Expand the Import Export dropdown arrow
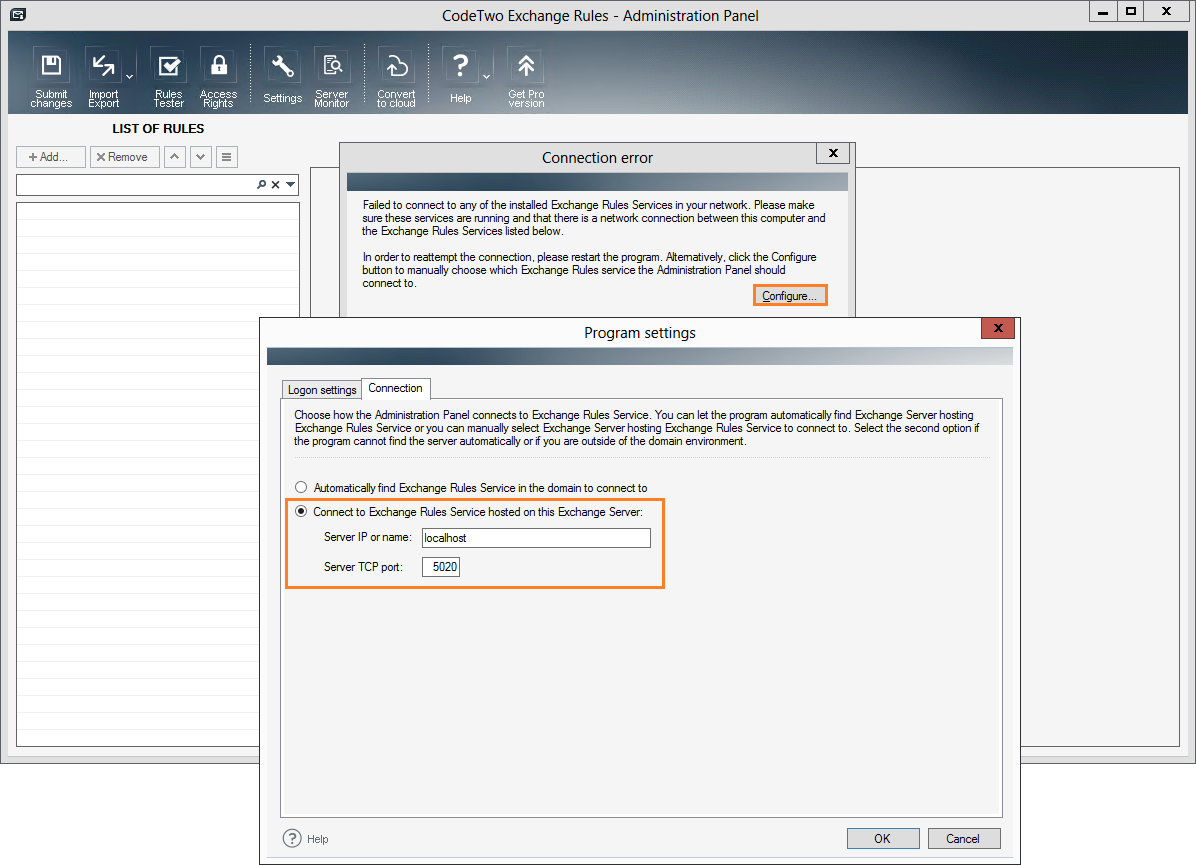This screenshot has height=865, width=1196. pyautogui.click(x=130, y=77)
